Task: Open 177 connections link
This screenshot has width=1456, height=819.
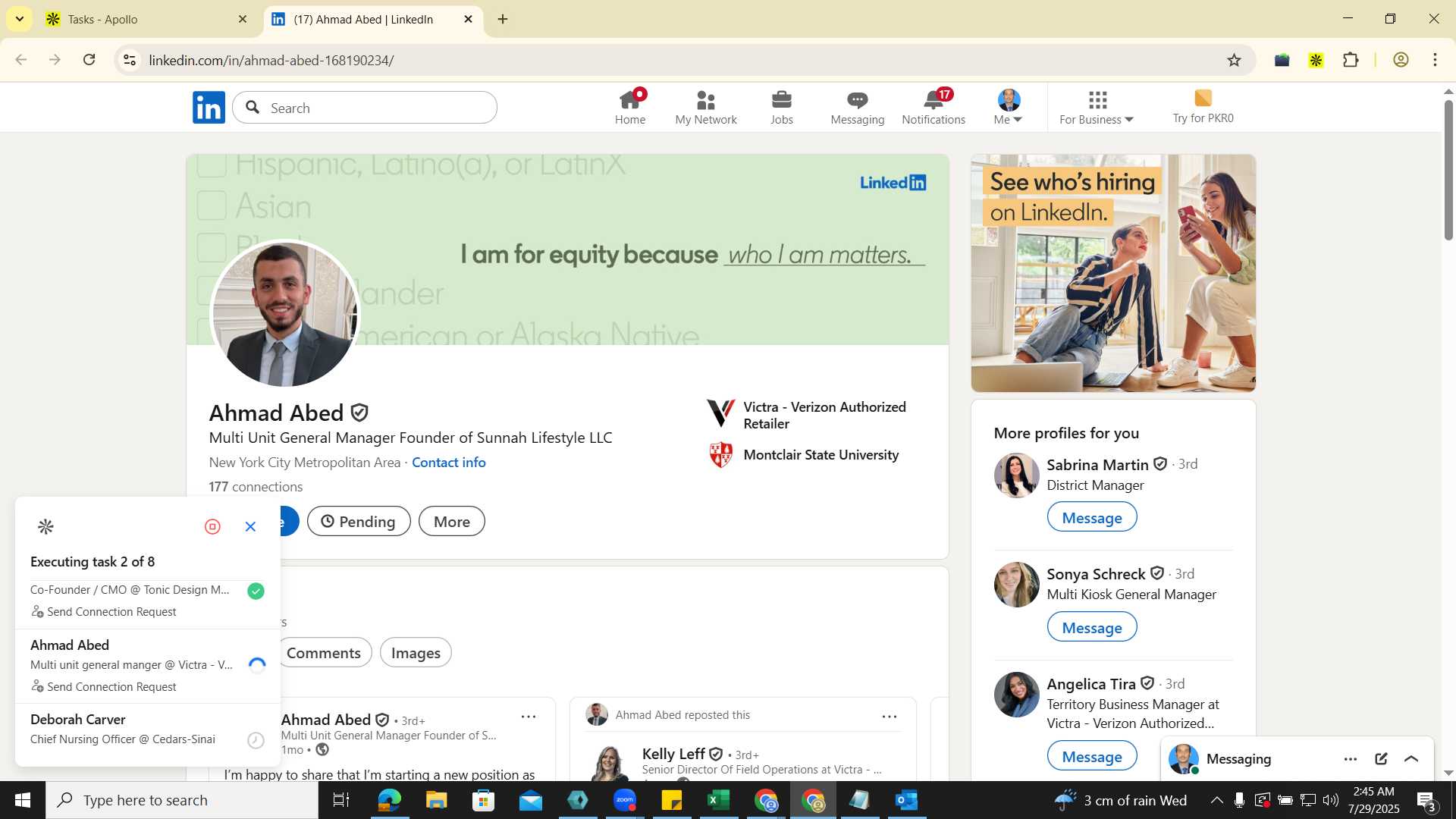Action: [256, 486]
